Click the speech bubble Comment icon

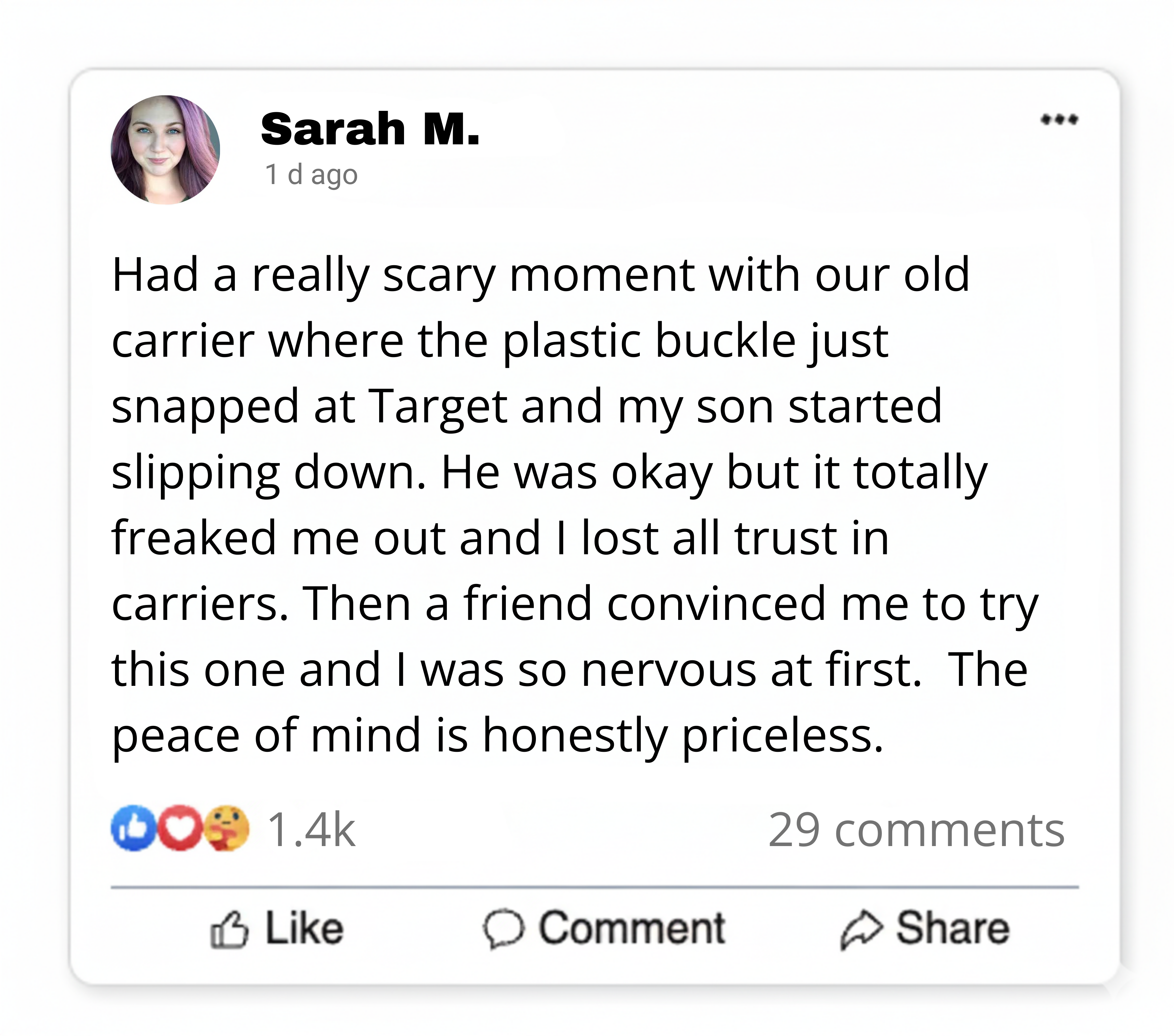[504, 929]
